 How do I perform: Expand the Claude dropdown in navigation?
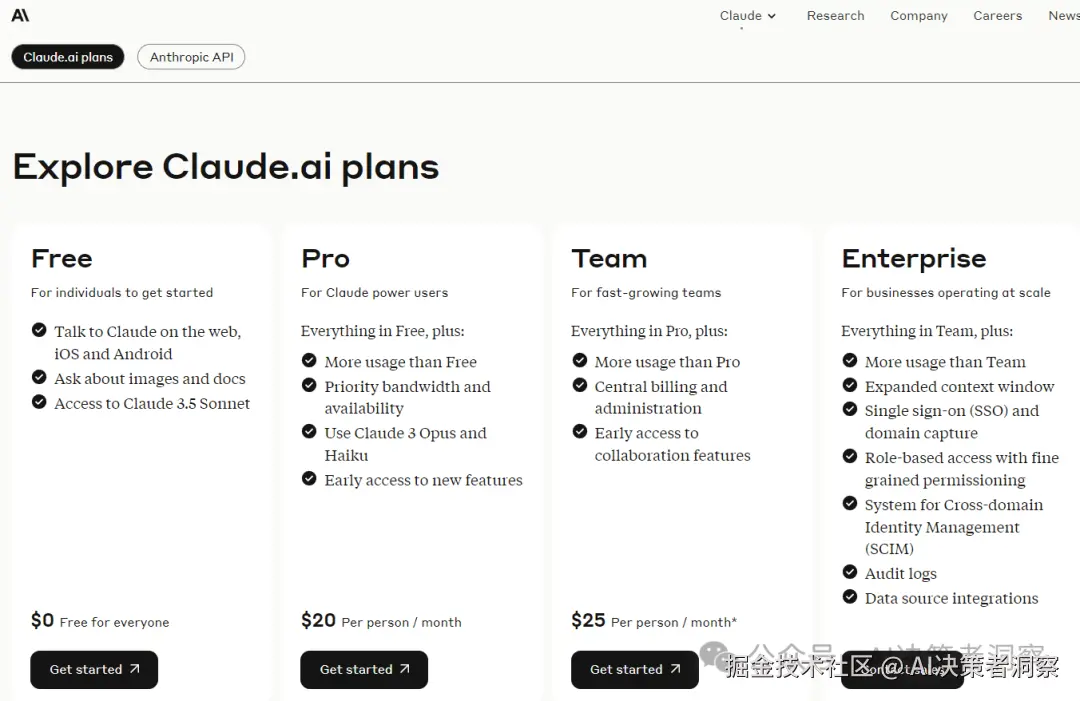[x=748, y=16]
